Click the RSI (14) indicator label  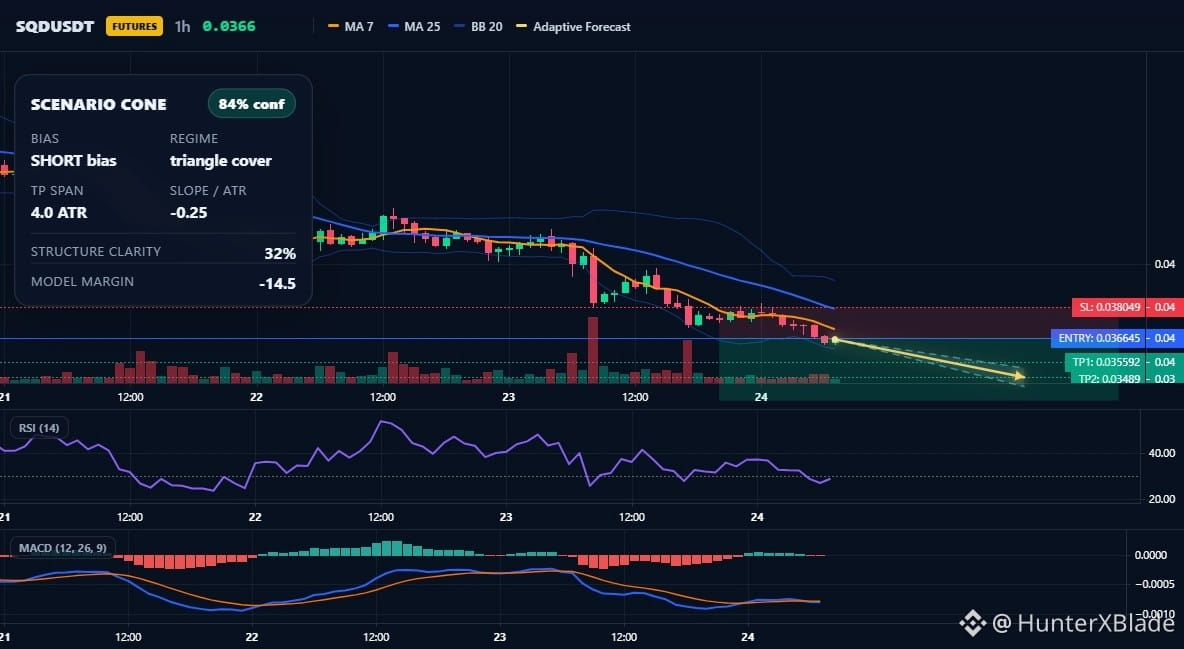pyautogui.click(x=39, y=428)
